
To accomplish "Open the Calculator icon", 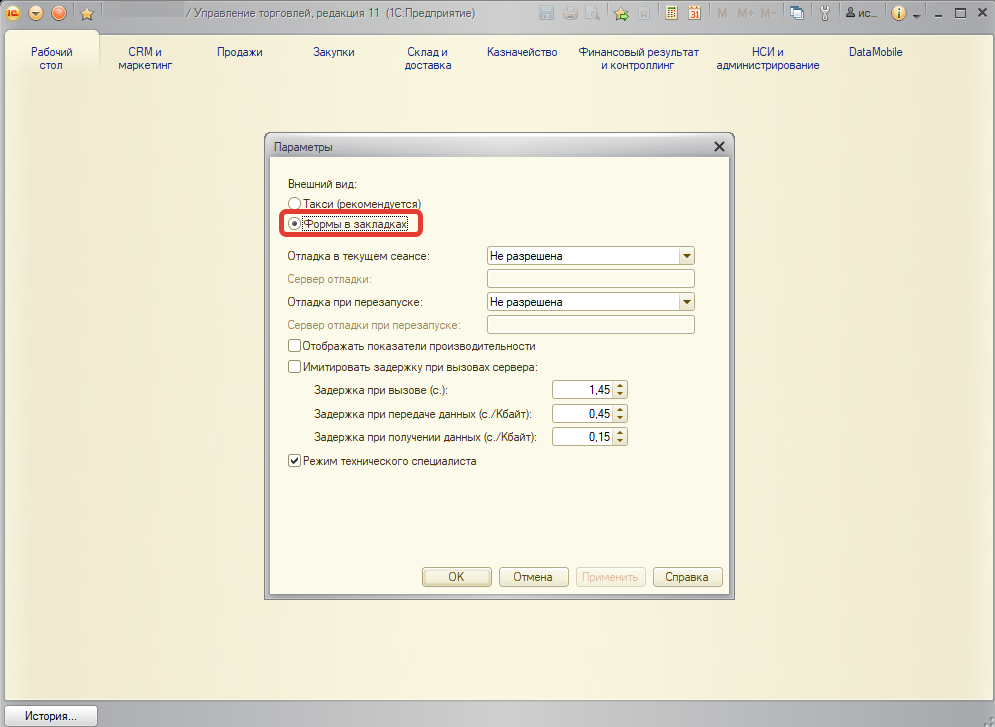I will click(x=671, y=13).
